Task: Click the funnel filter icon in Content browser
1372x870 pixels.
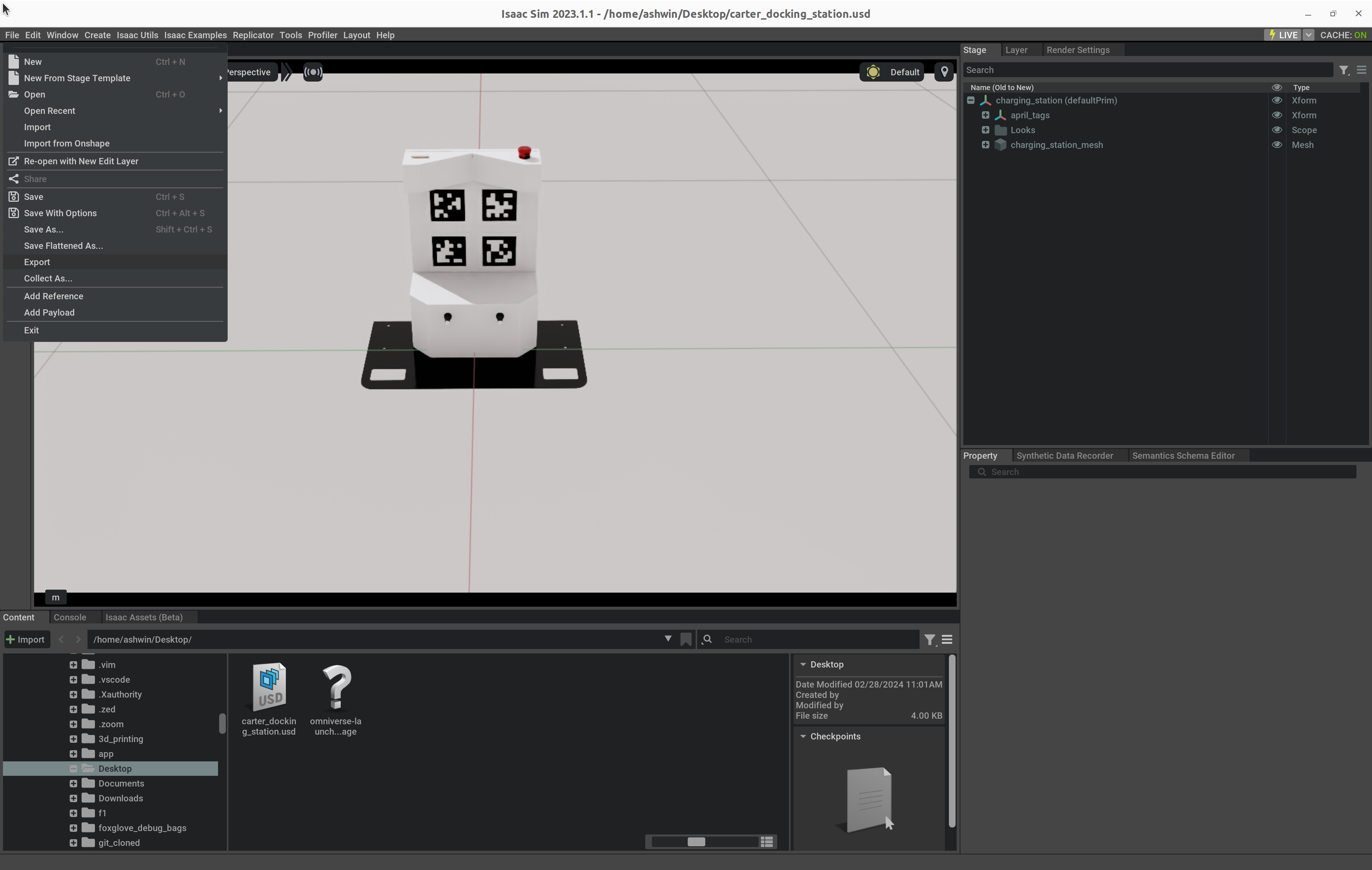Action: click(x=930, y=639)
